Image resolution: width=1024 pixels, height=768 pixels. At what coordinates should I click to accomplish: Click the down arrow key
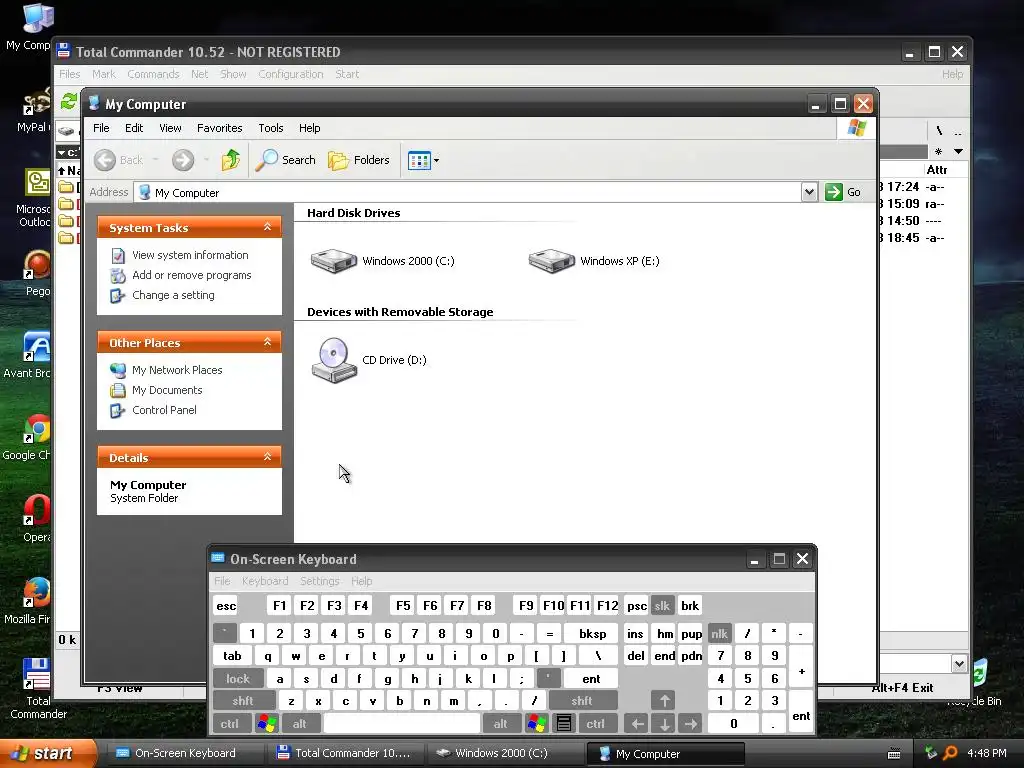pos(664,724)
